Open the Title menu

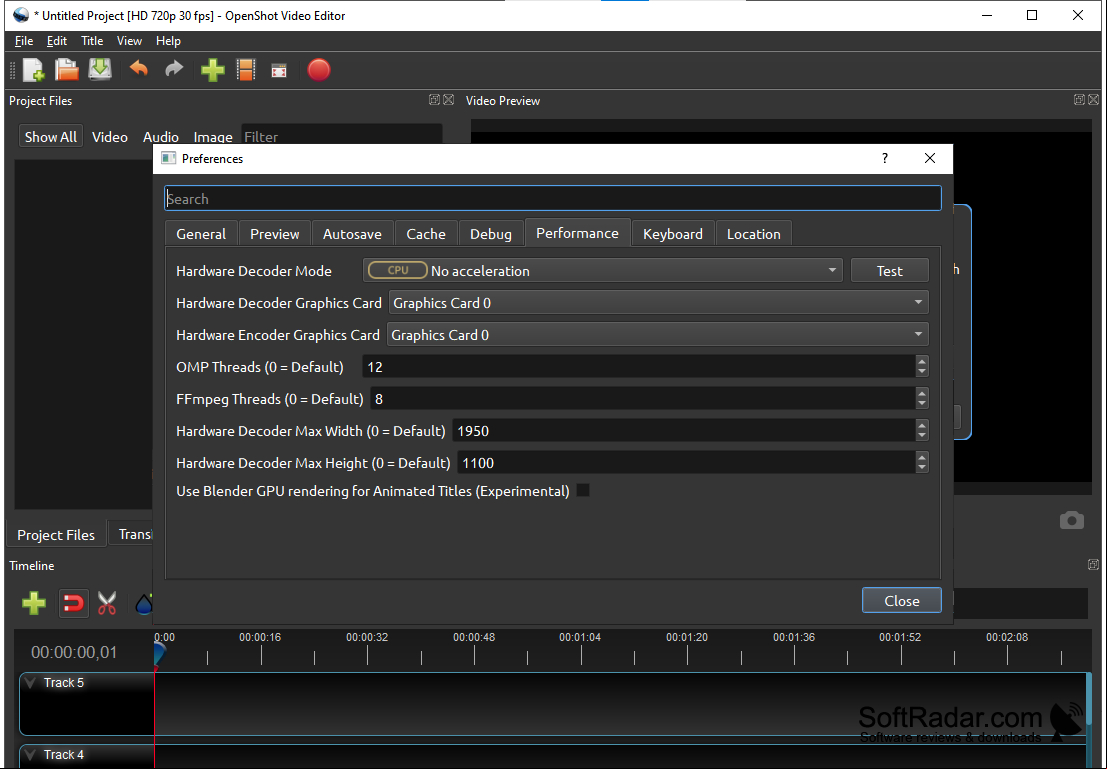pos(92,41)
